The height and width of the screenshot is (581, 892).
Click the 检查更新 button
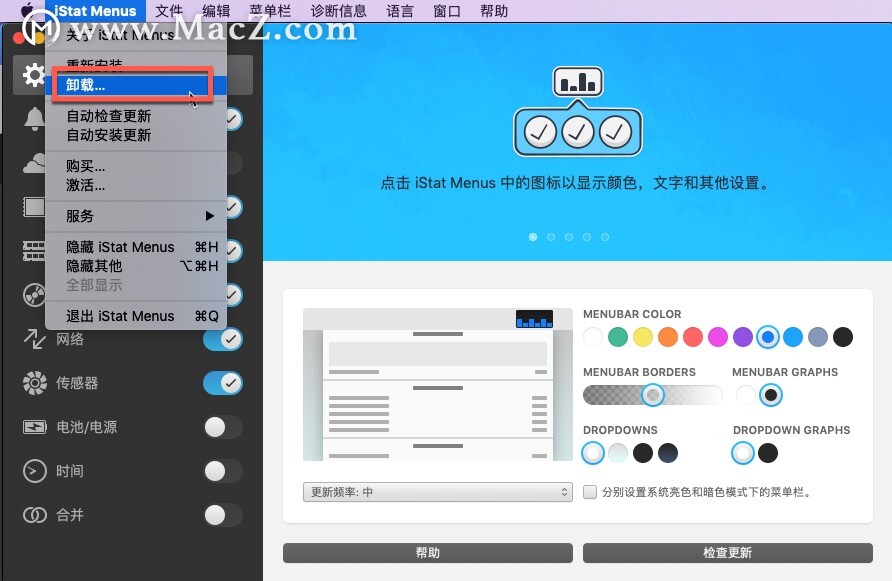pos(728,553)
